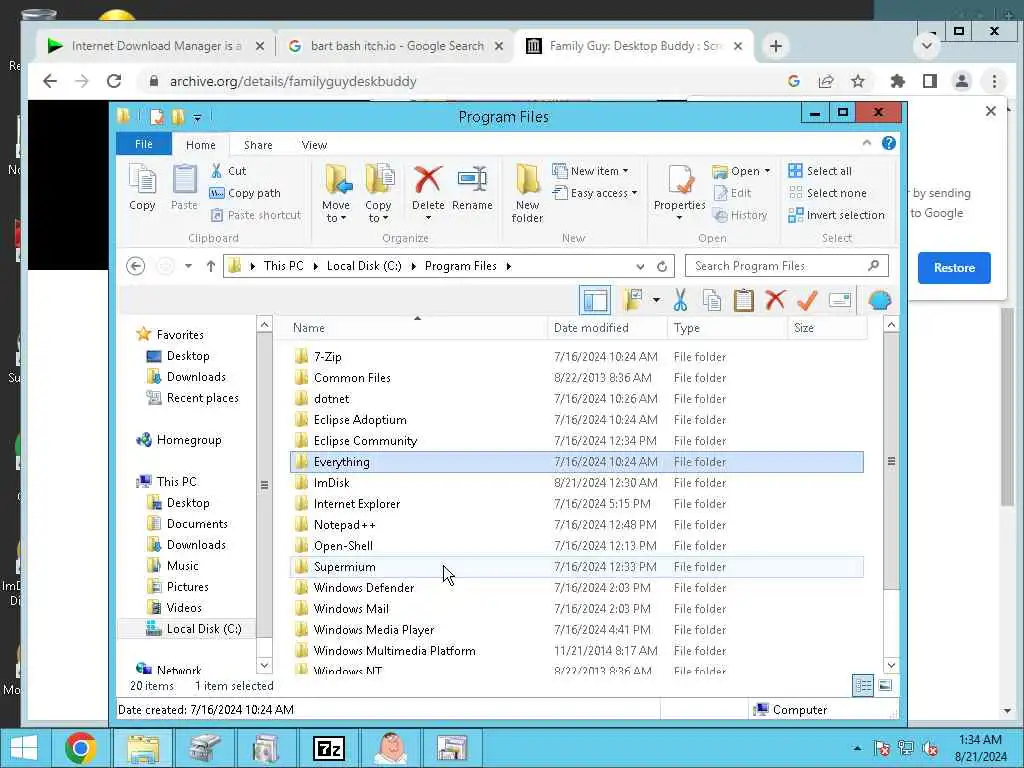Select Homegroup in navigation pane
The height and width of the screenshot is (768, 1024).
(x=189, y=440)
